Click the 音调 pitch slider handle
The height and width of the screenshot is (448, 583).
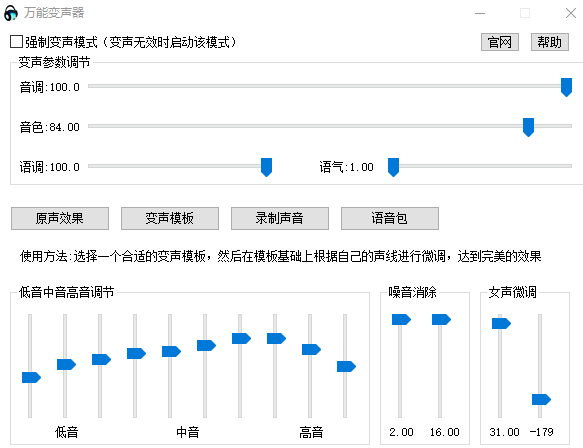566,87
